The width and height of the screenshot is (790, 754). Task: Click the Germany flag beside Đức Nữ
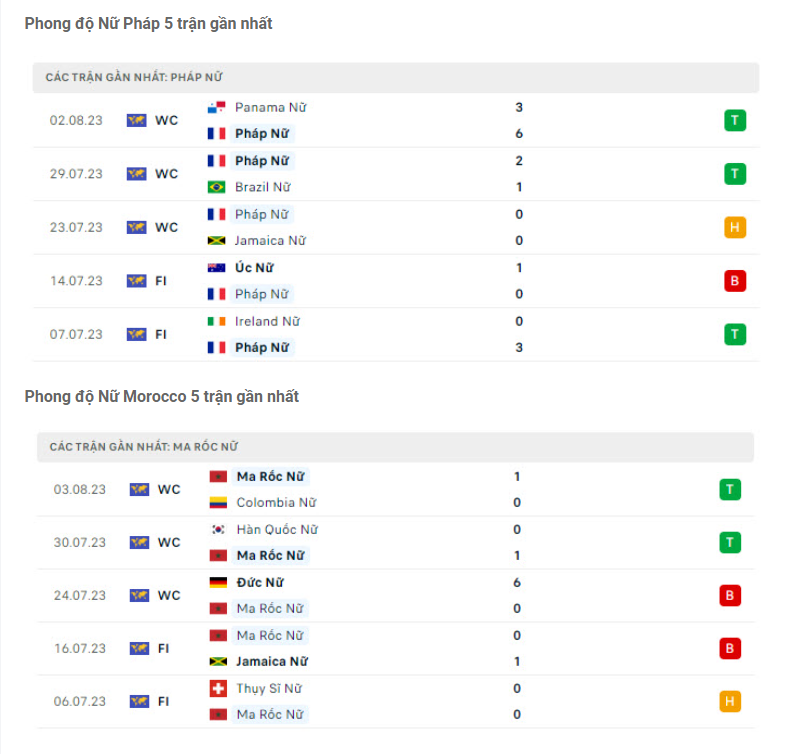coord(218,583)
